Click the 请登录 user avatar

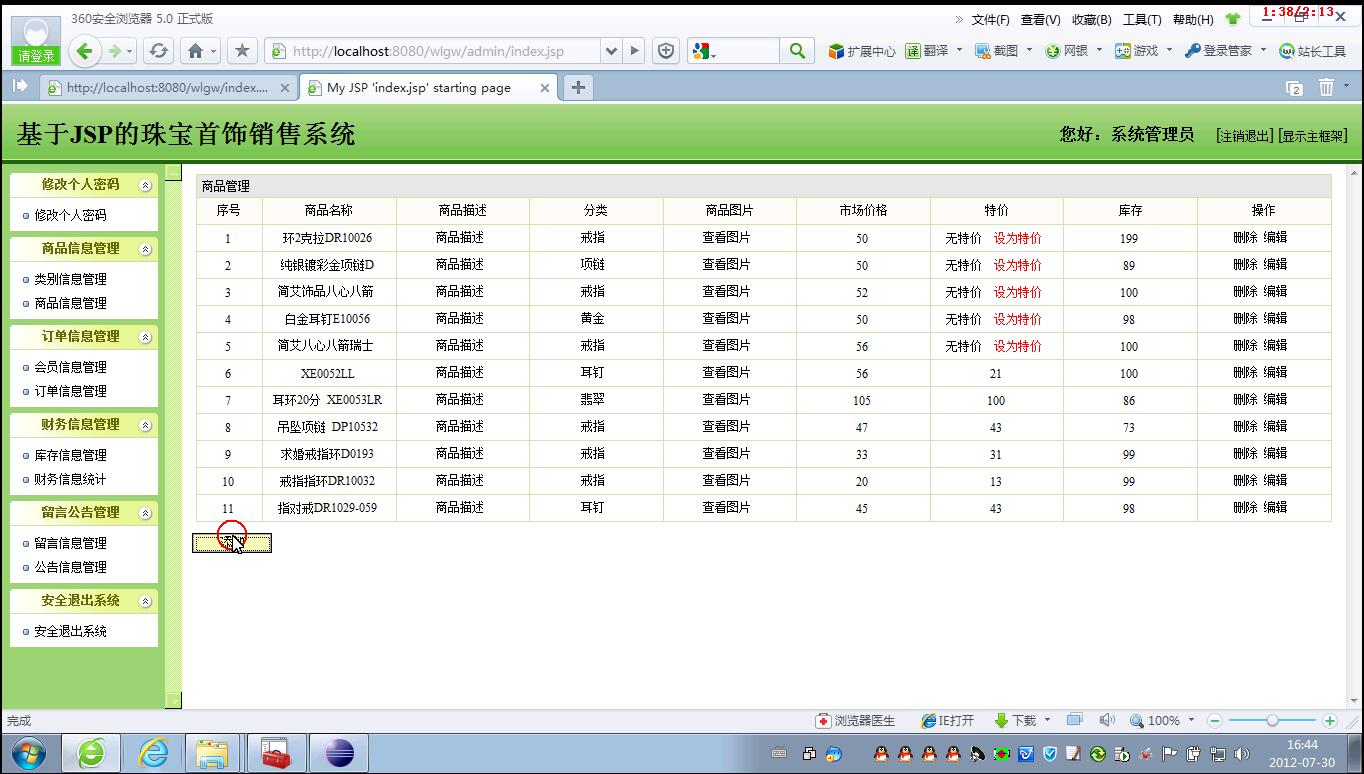tap(36, 41)
